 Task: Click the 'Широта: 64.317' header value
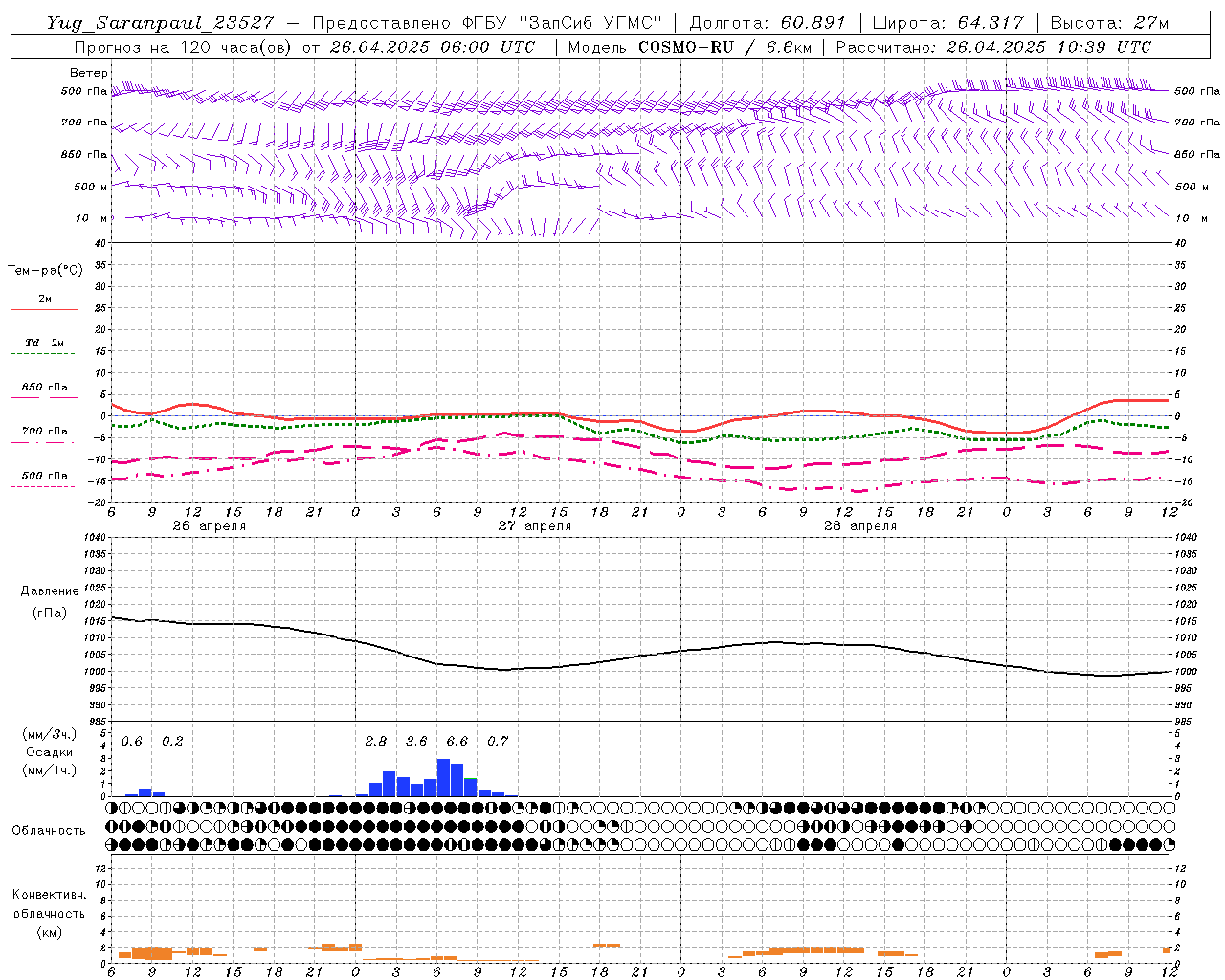(949, 23)
